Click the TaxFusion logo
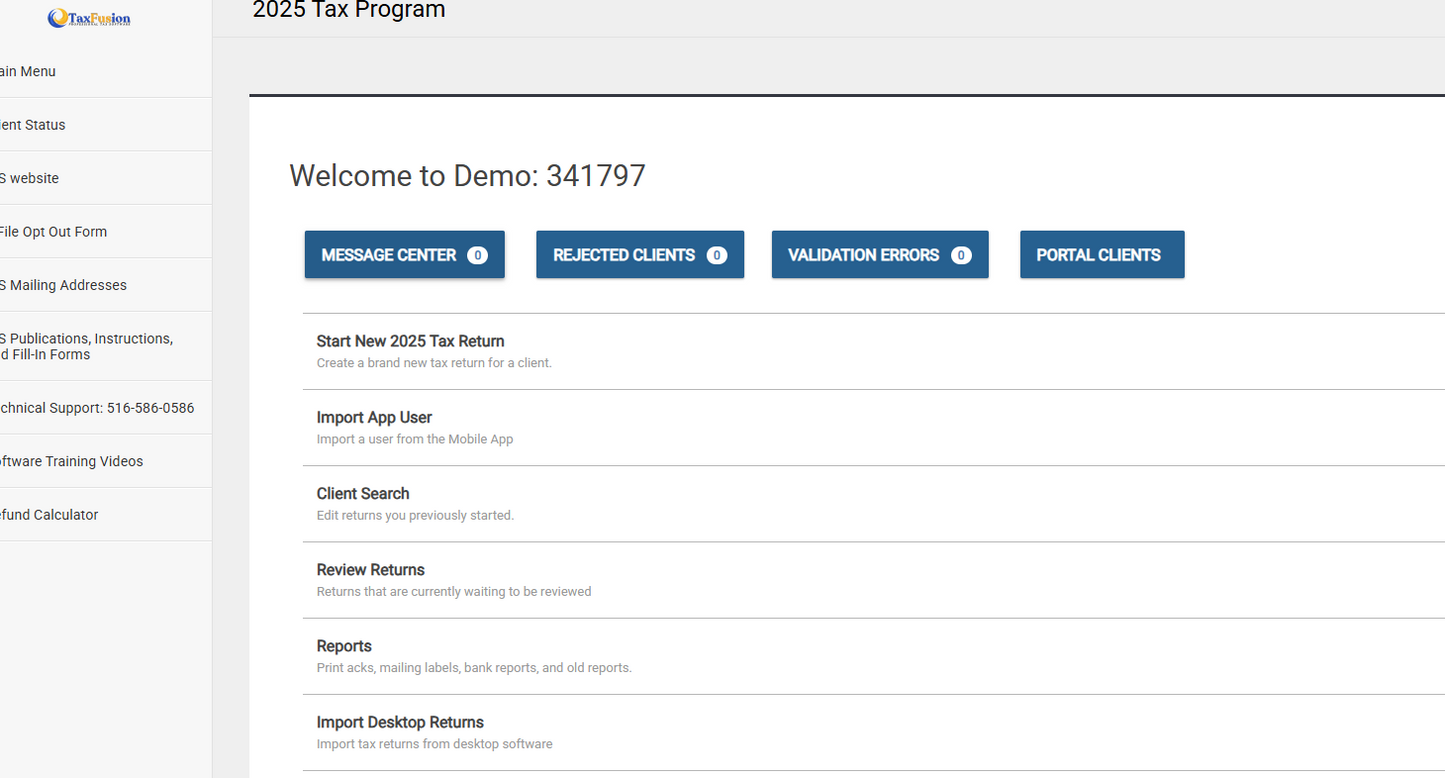 (89, 18)
